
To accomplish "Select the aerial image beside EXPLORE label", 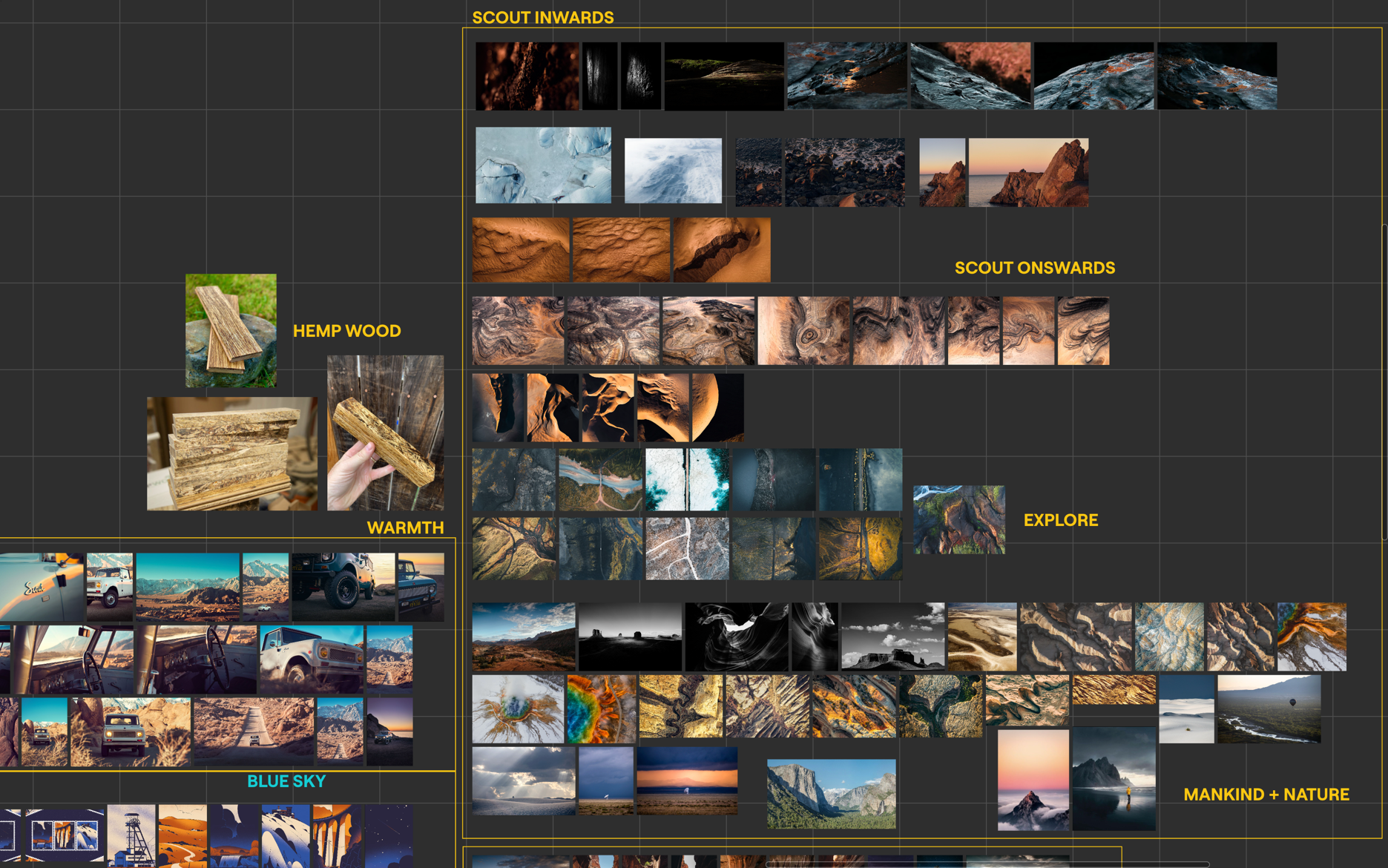I will 958,520.
